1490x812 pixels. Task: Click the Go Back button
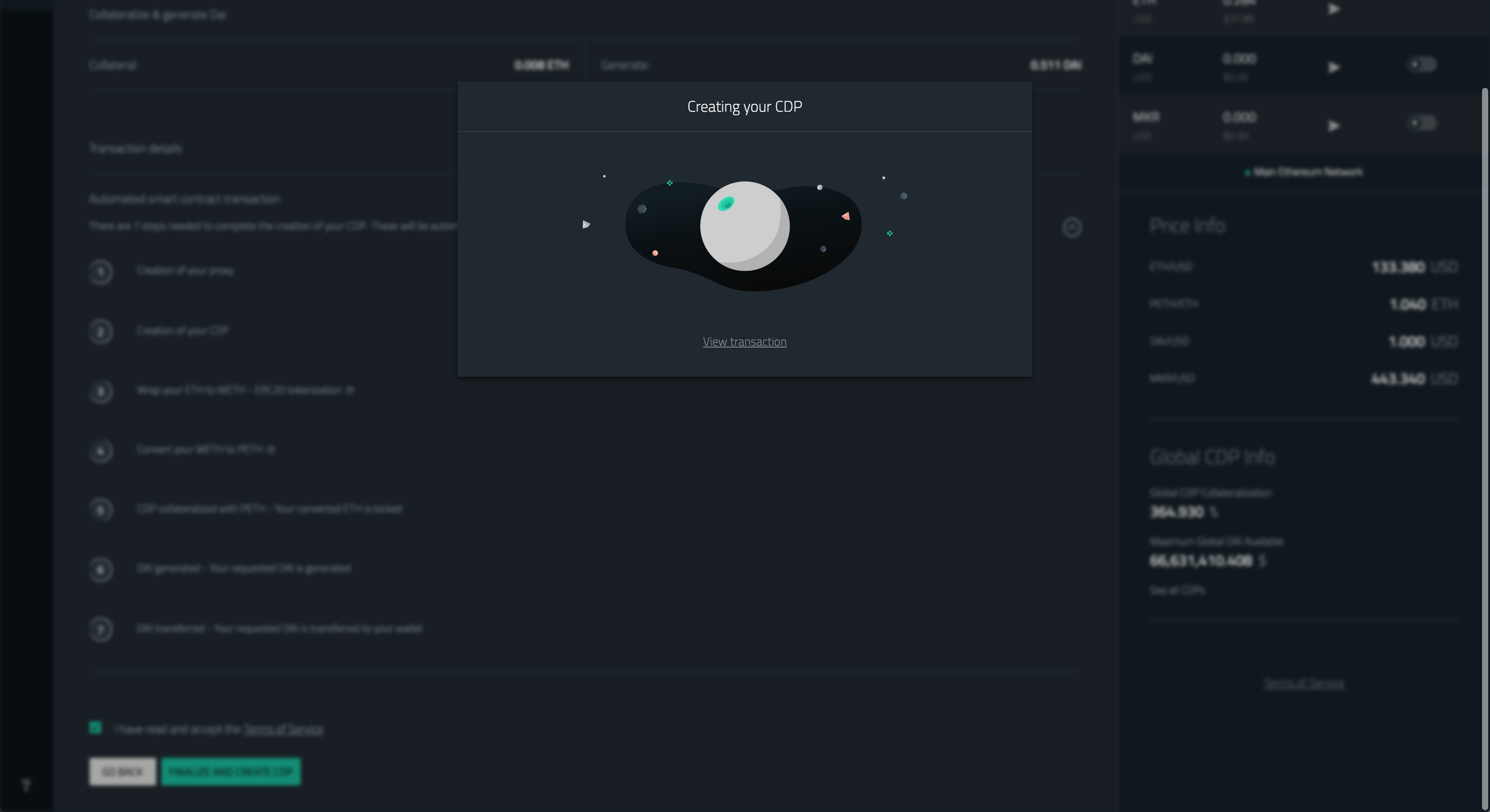click(x=123, y=772)
